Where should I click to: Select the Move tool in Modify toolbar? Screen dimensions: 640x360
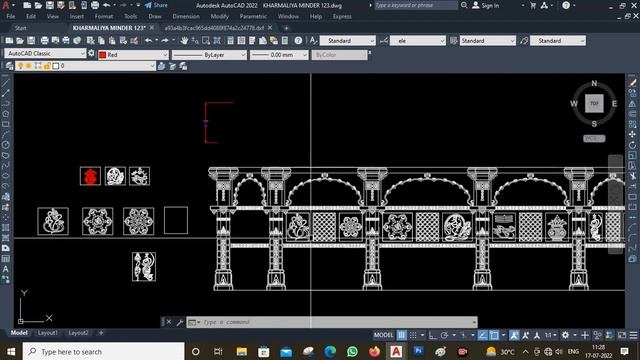pos(633,134)
